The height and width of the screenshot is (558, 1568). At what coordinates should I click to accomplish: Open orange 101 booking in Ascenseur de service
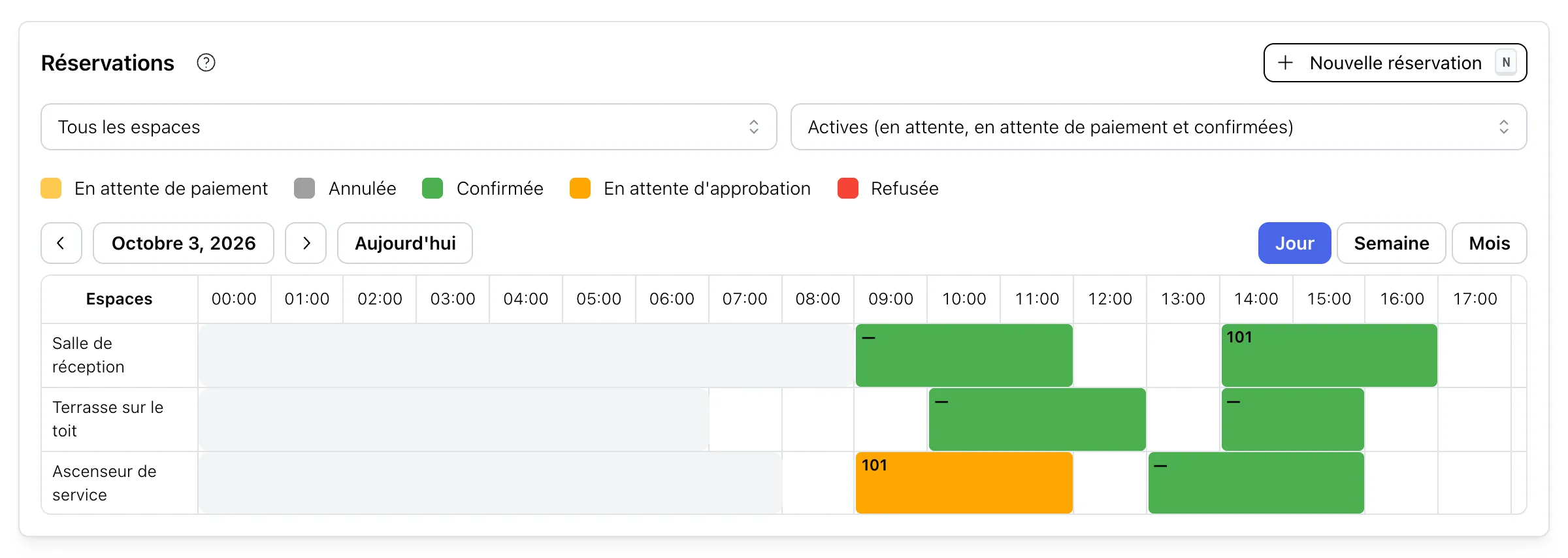964,483
